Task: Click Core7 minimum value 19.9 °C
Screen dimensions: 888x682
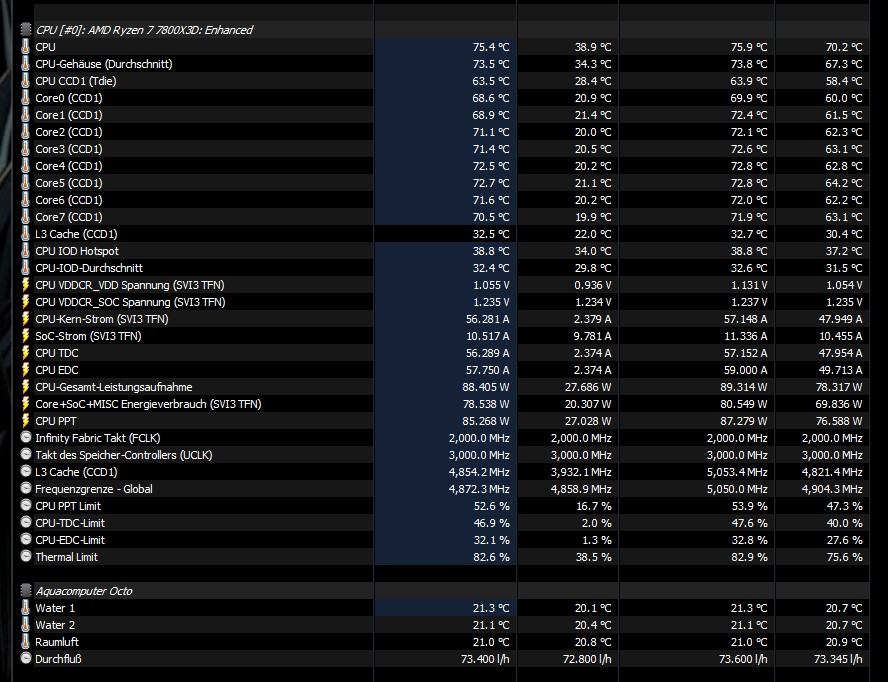Action: pos(592,217)
